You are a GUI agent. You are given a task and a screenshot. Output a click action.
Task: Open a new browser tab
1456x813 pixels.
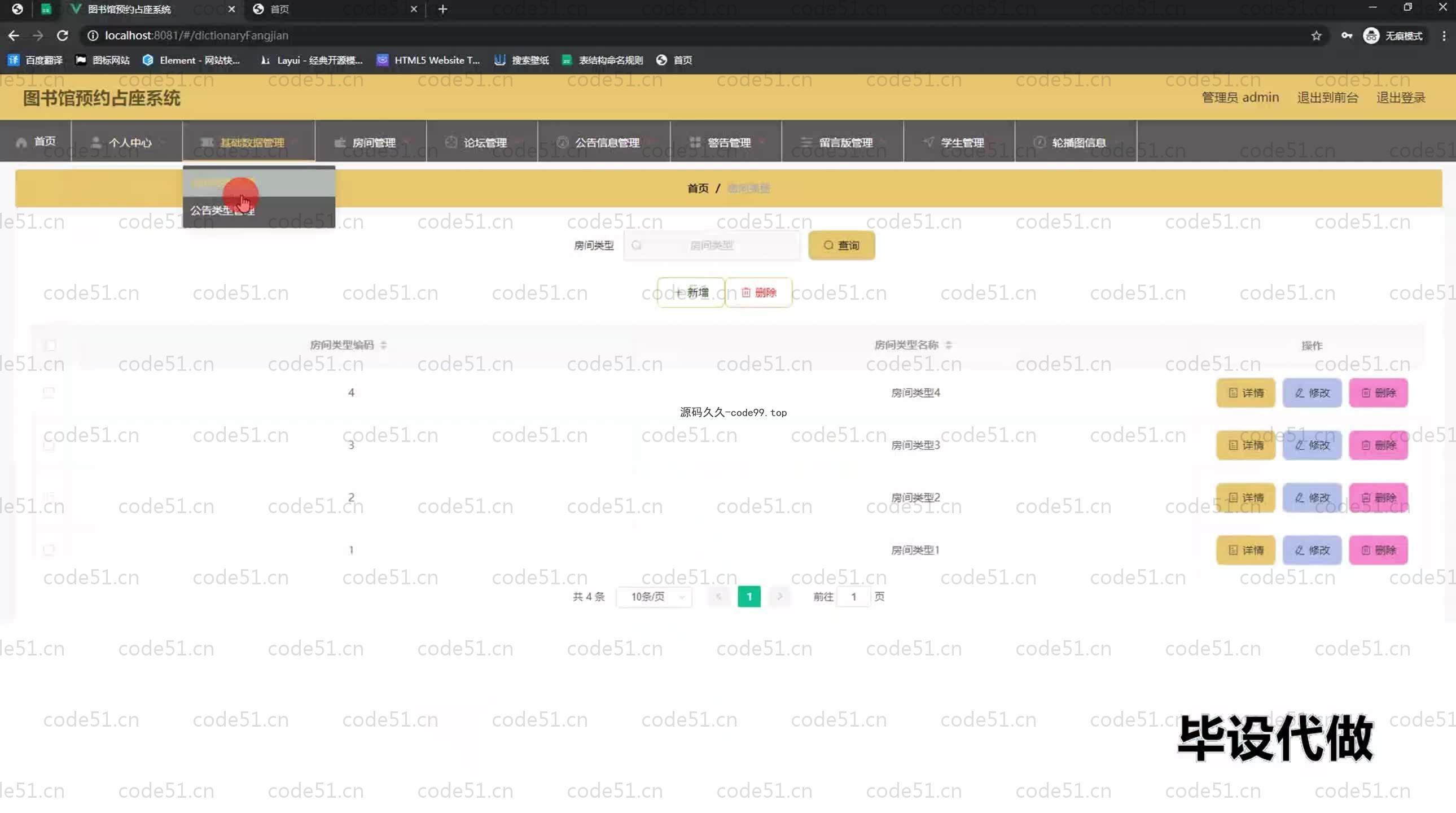(442, 9)
